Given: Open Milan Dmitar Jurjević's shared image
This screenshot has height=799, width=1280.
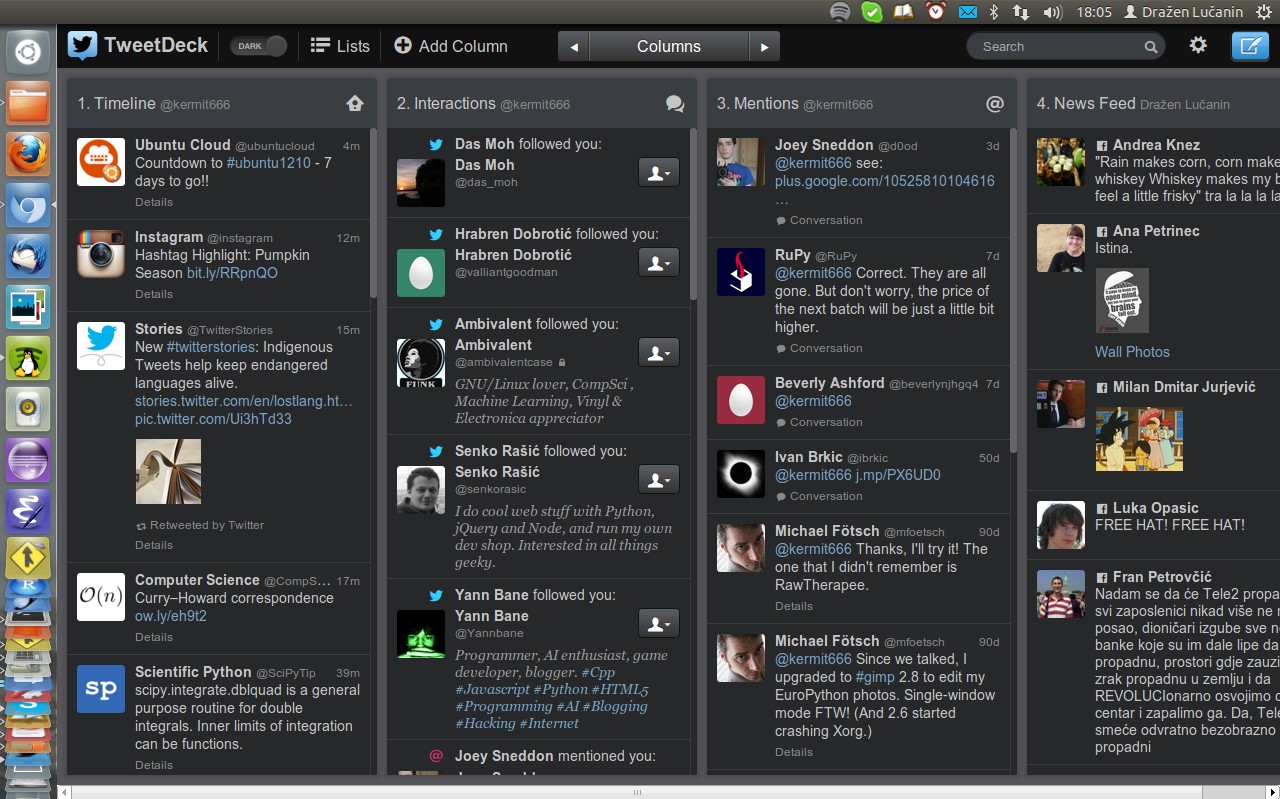Looking at the screenshot, I should [1139, 439].
